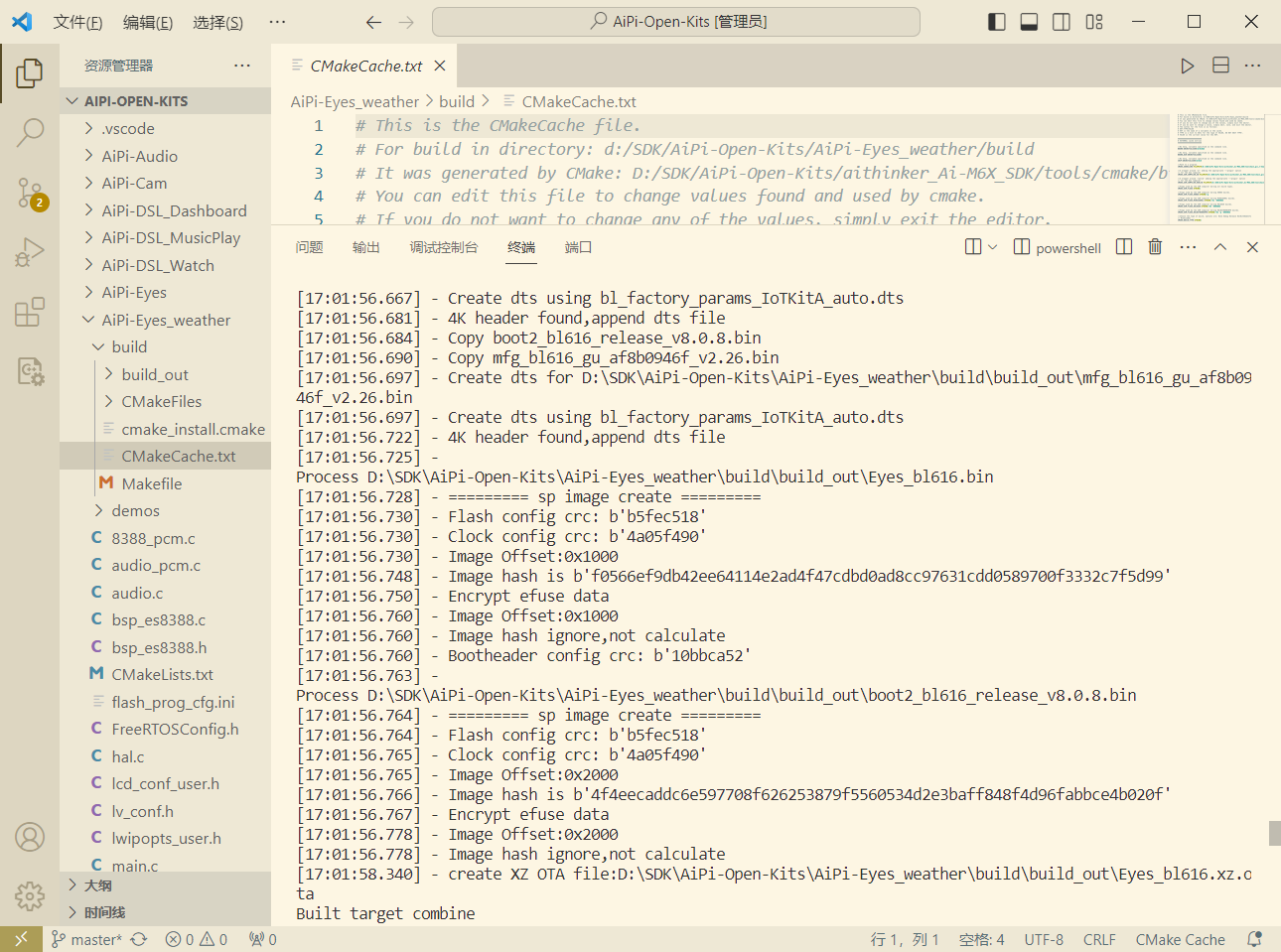The width and height of the screenshot is (1281, 952).
Task: Click the command center search box
Action: (676, 22)
